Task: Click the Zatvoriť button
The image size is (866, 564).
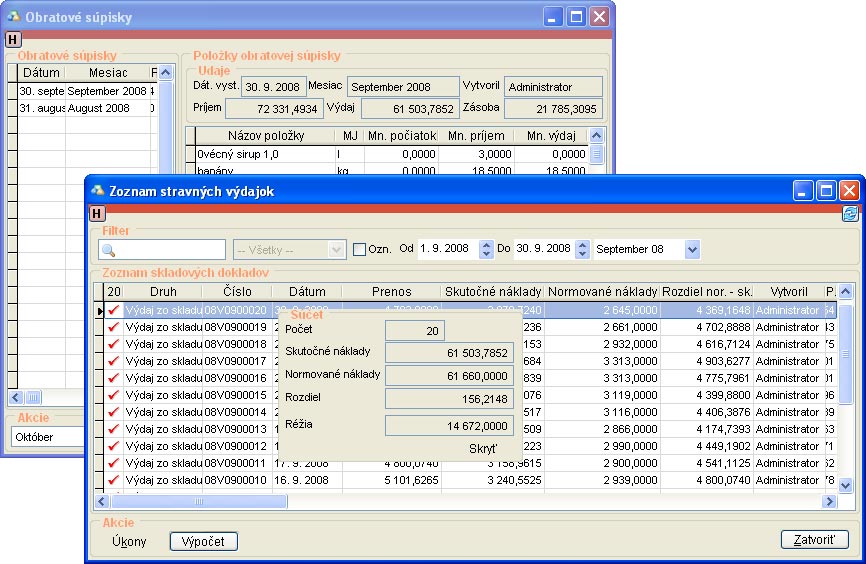Action: click(x=814, y=540)
